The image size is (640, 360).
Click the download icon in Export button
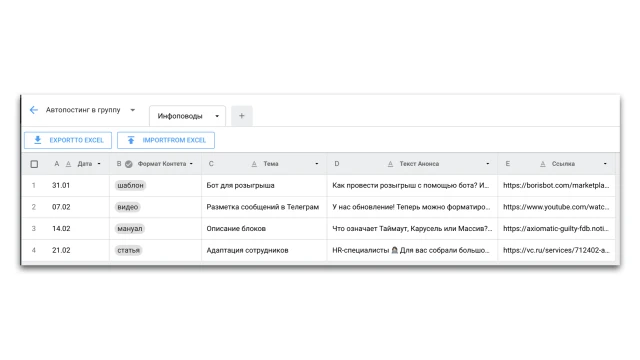pyautogui.click(x=38, y=140)
